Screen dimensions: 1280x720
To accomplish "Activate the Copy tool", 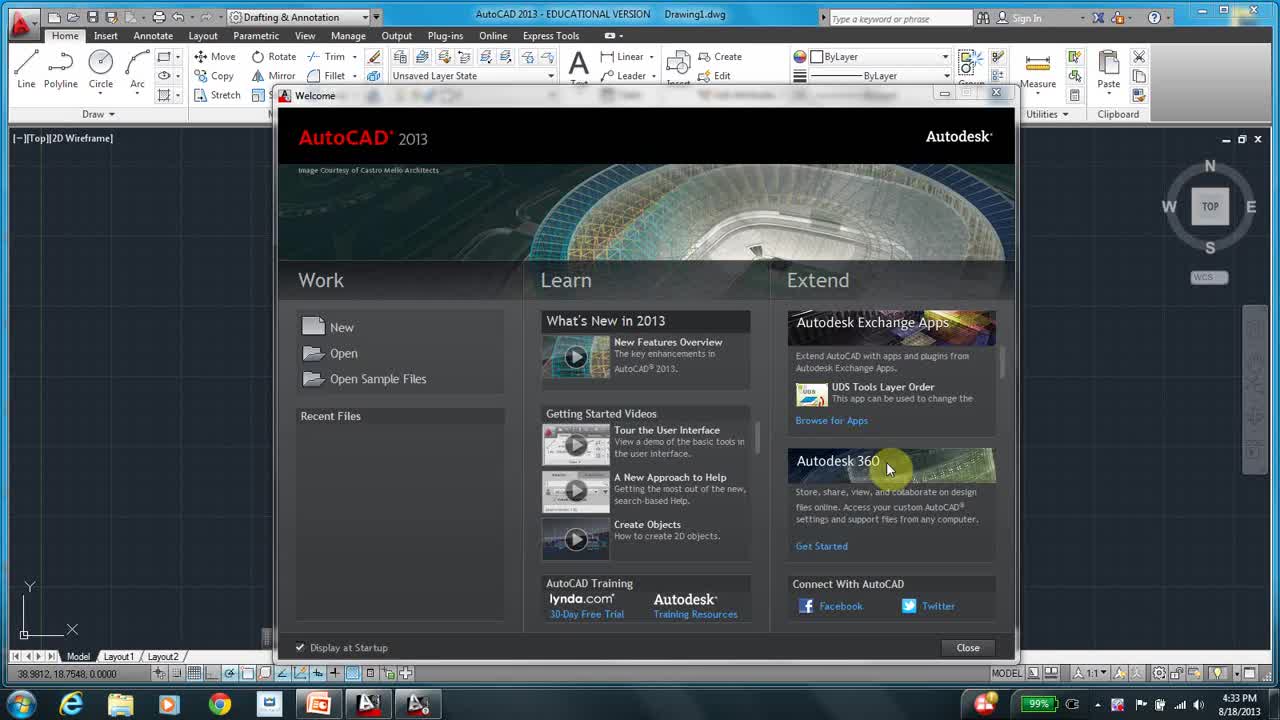I will pyautogui.click(x=213, y=76).
